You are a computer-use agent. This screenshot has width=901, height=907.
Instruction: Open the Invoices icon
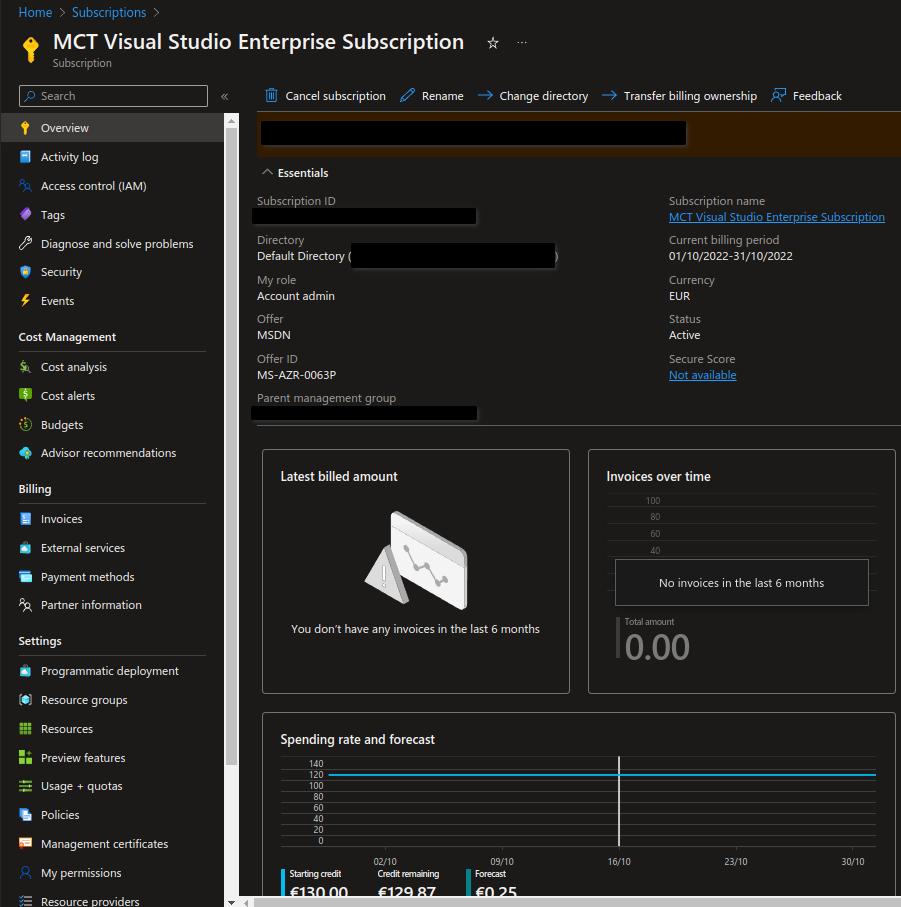click(x=25, y=519)
